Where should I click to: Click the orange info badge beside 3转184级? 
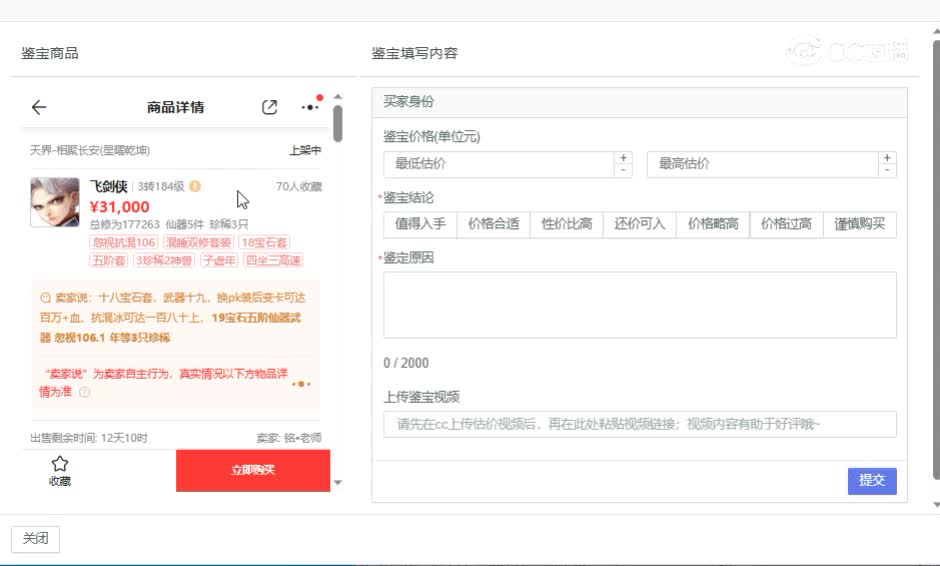point(195,186)
